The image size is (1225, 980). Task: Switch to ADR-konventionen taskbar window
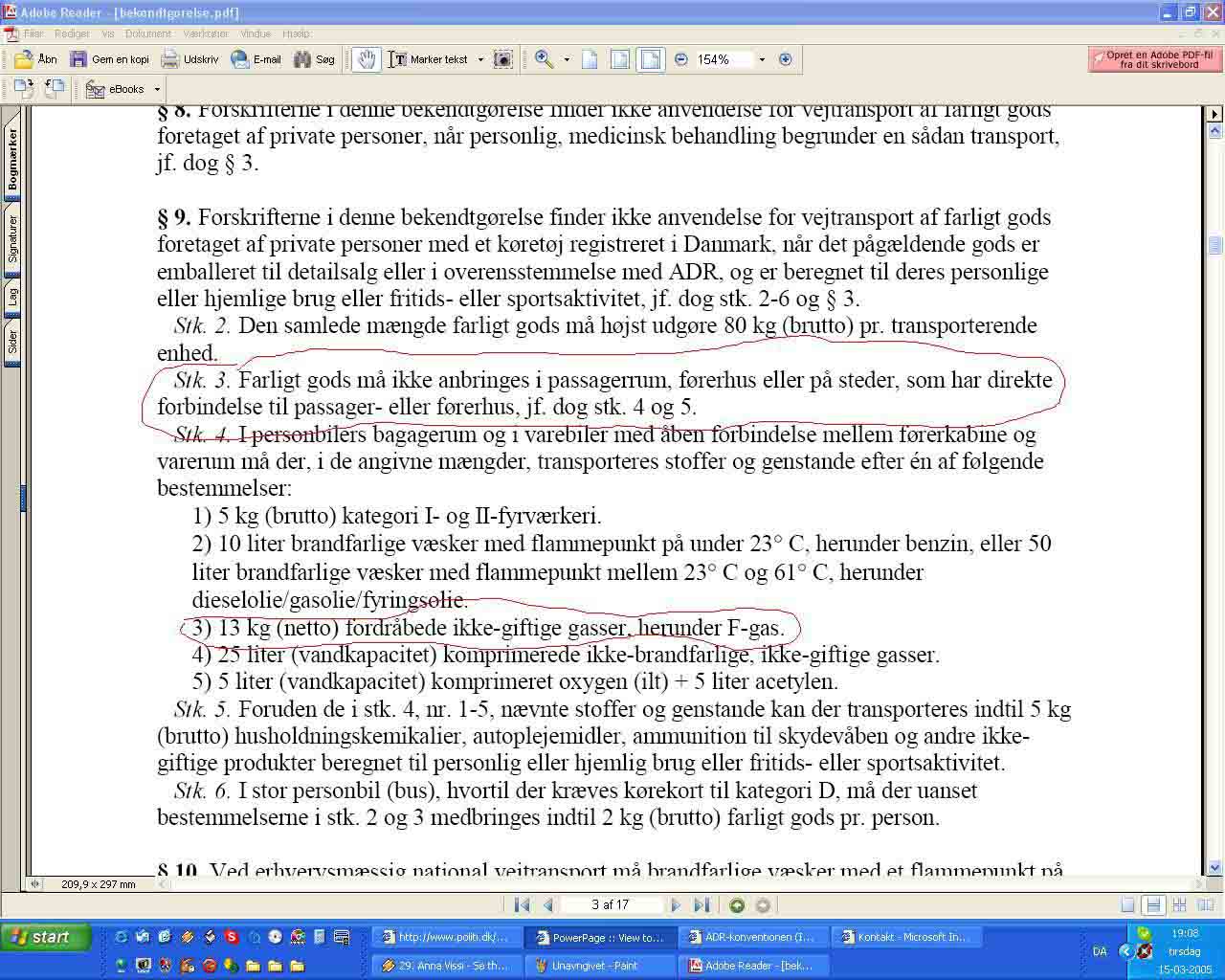(x=753, y=937)
